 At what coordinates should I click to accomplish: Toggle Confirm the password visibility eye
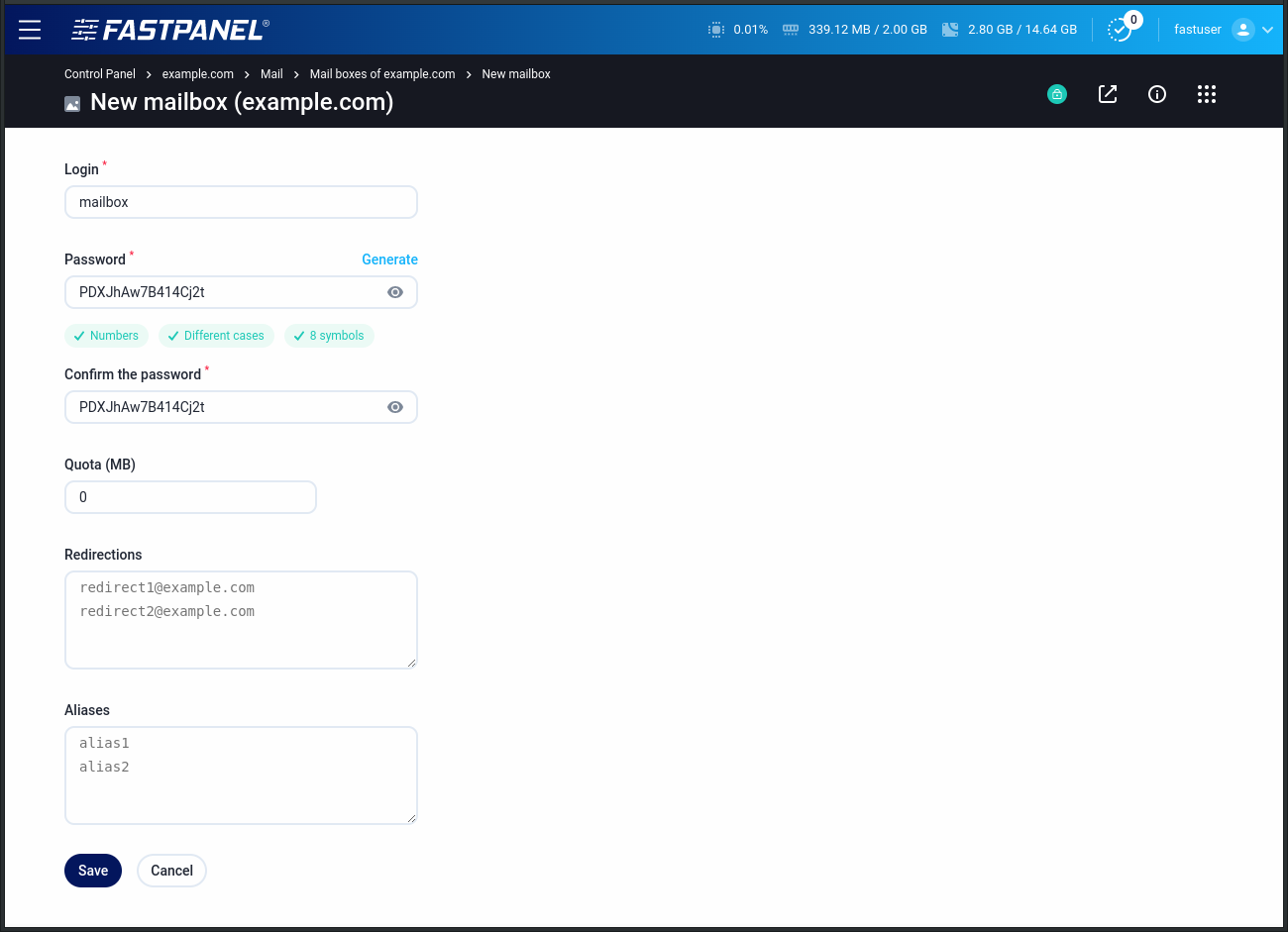395,407
